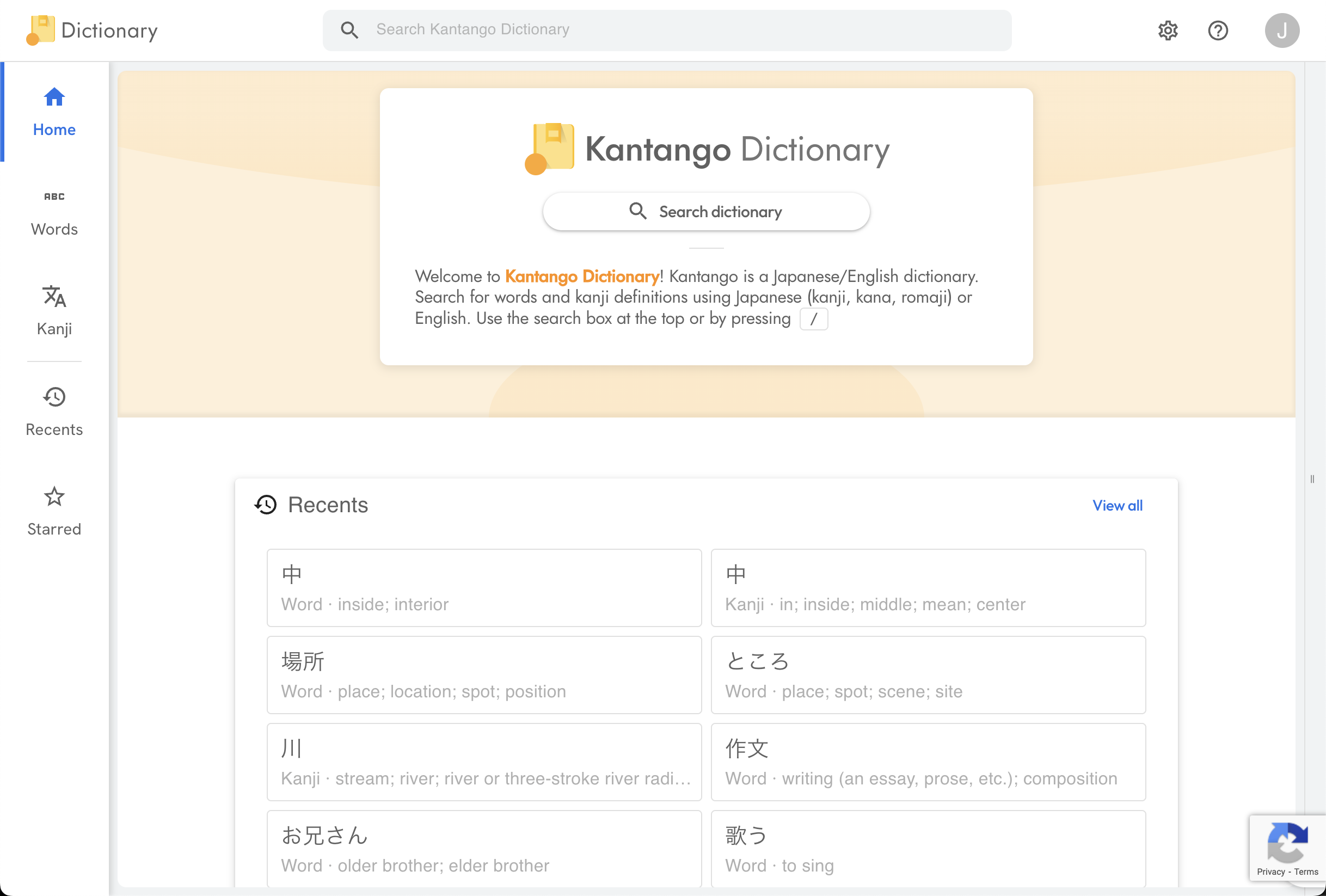
Task: Open the 川 kanji recent entry
Action: [x=484, y=762]
